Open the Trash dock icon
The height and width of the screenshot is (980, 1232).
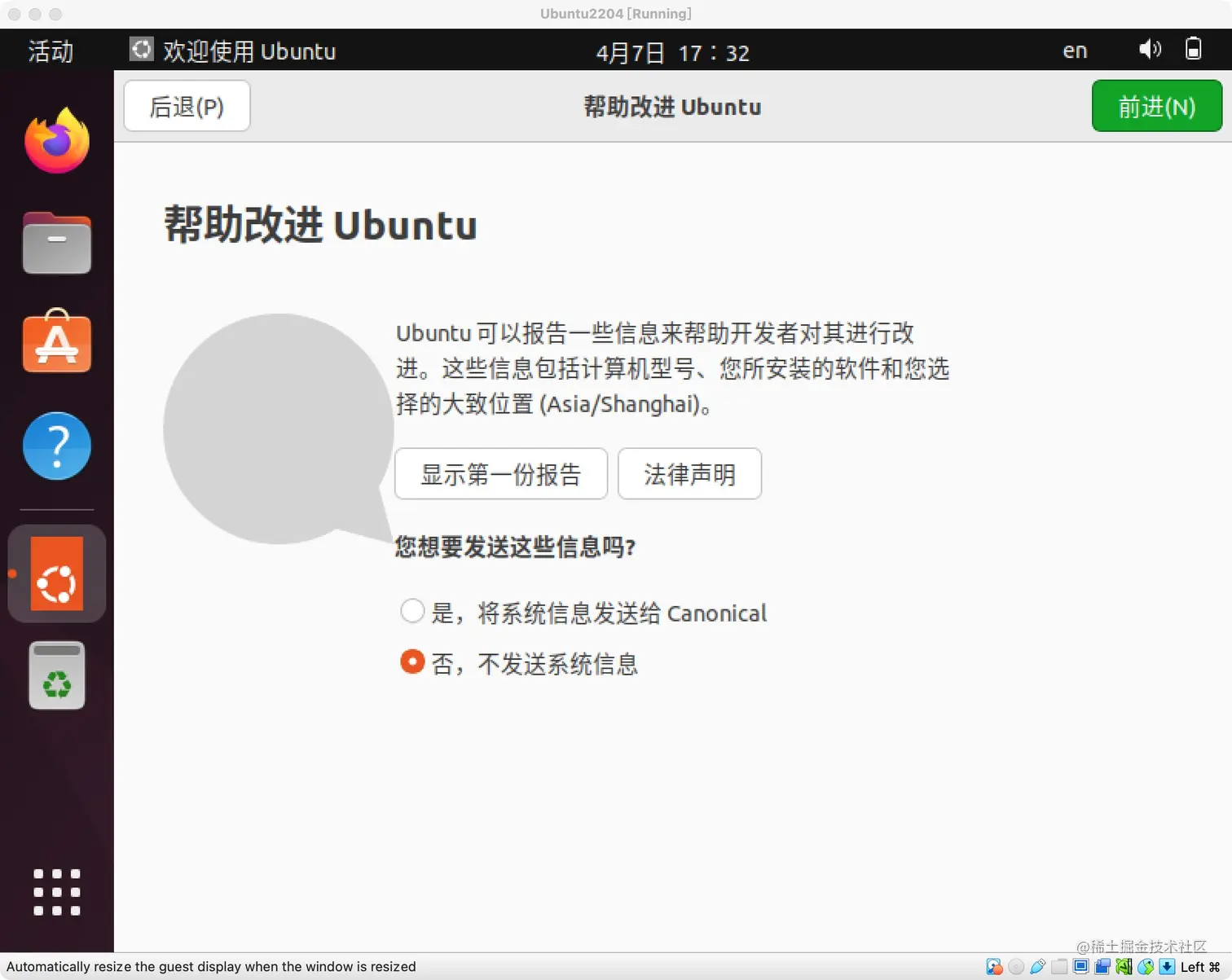57,675
